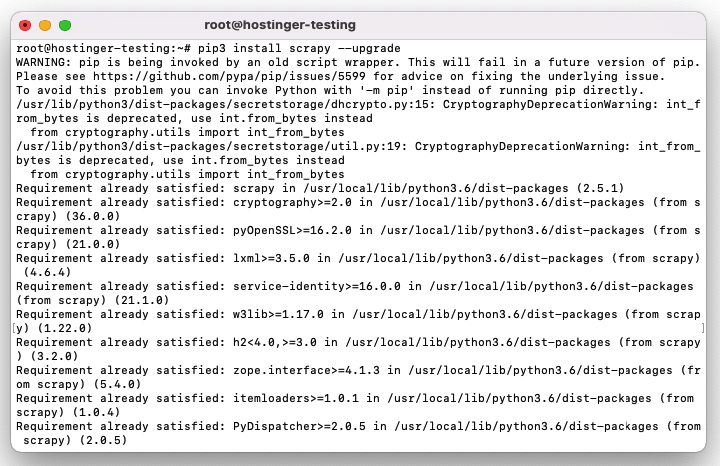
Task: Click the service-identity>=16.0.0 requirement text
Action: pos(316,286)
